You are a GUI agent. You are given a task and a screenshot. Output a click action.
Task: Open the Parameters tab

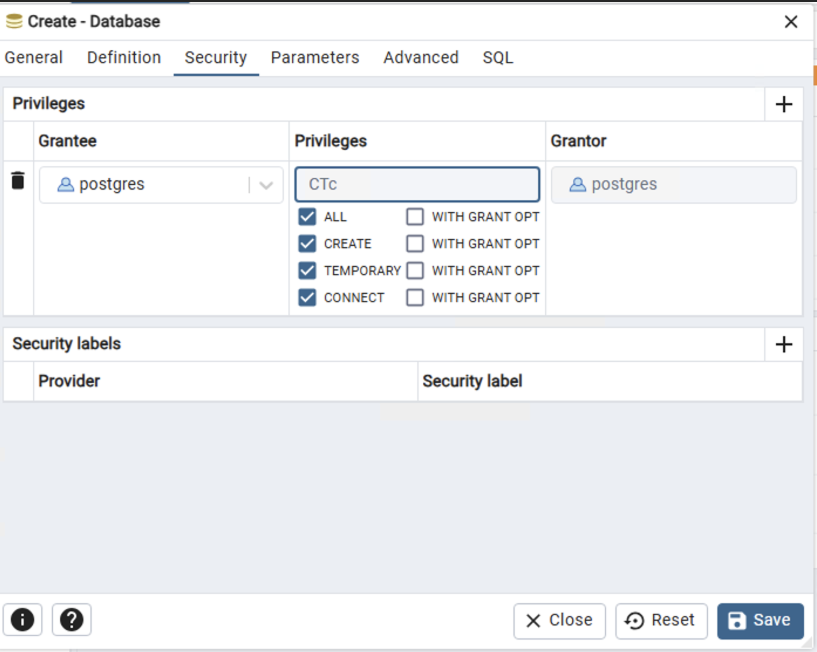[x=315, y=57]
